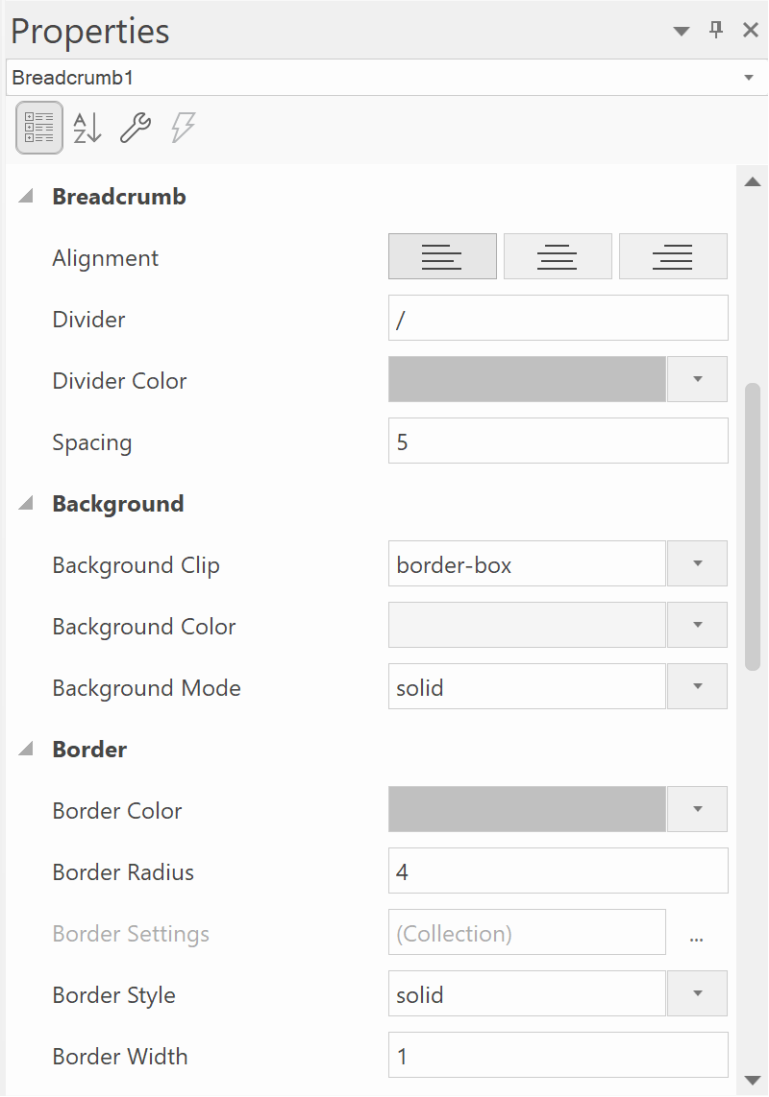Screen dimensions: 769x1097
Task: Set Alignment to right
Action: pyautogui.click(x=673, y=257)
